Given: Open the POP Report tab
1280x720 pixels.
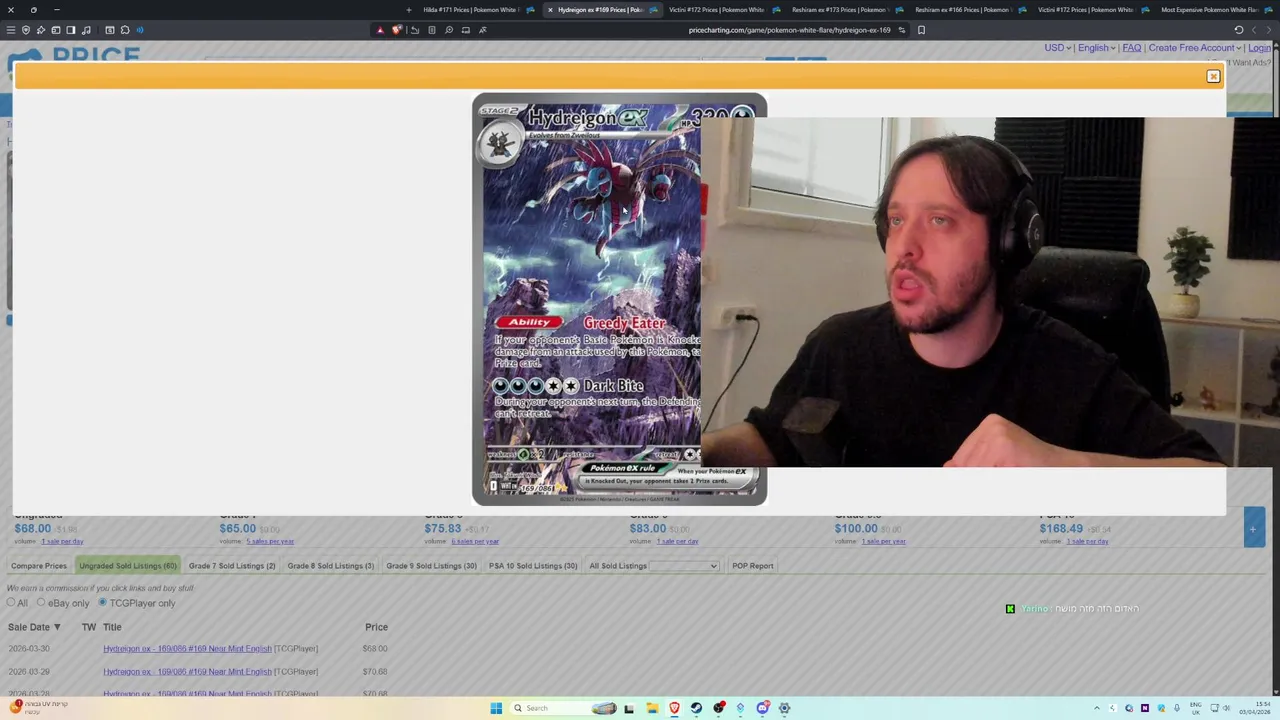Looking at the screenshot, I should [753, 566].
